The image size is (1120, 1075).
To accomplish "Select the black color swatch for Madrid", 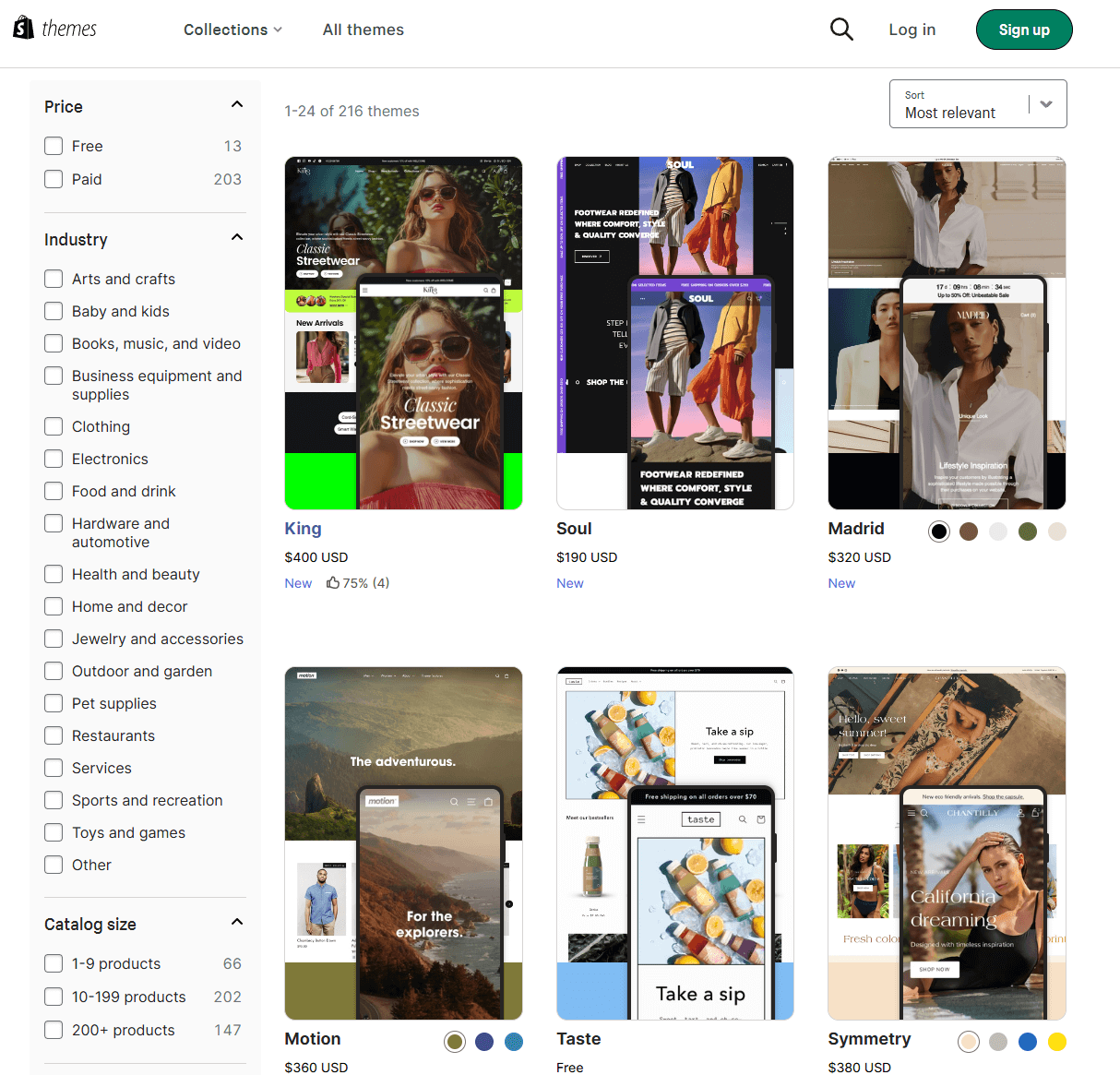I will tap(939, 532).
